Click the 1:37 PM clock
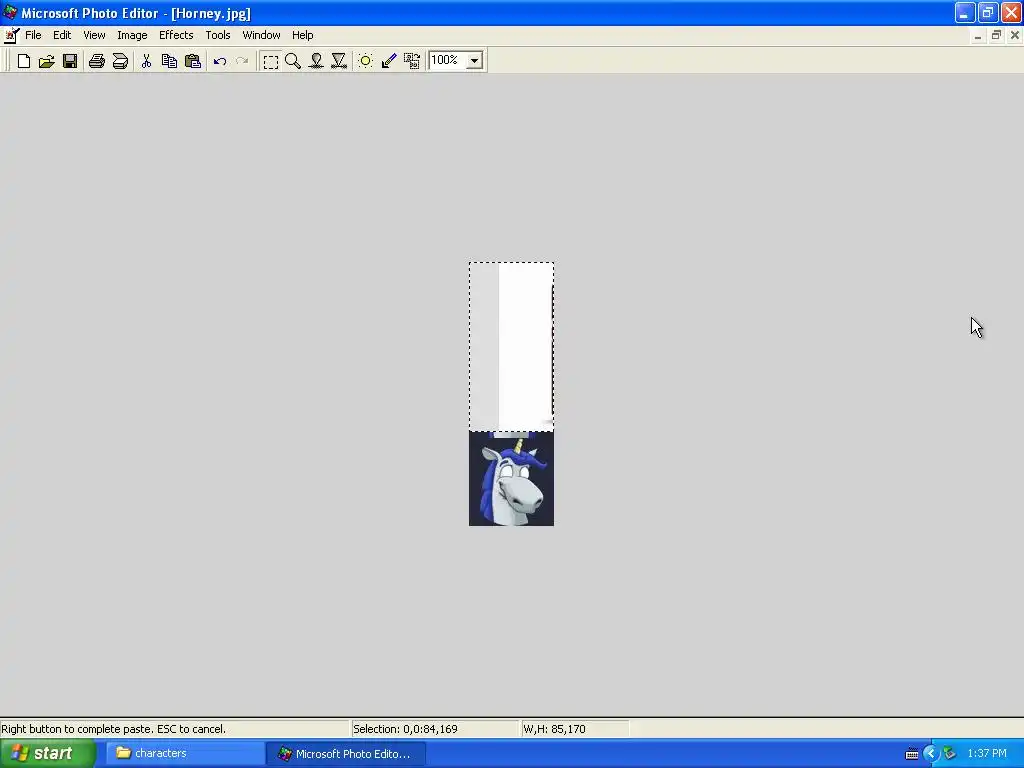Image resolution: width=1024 pixels, height=768 pixels. click(x=987, y=754)
